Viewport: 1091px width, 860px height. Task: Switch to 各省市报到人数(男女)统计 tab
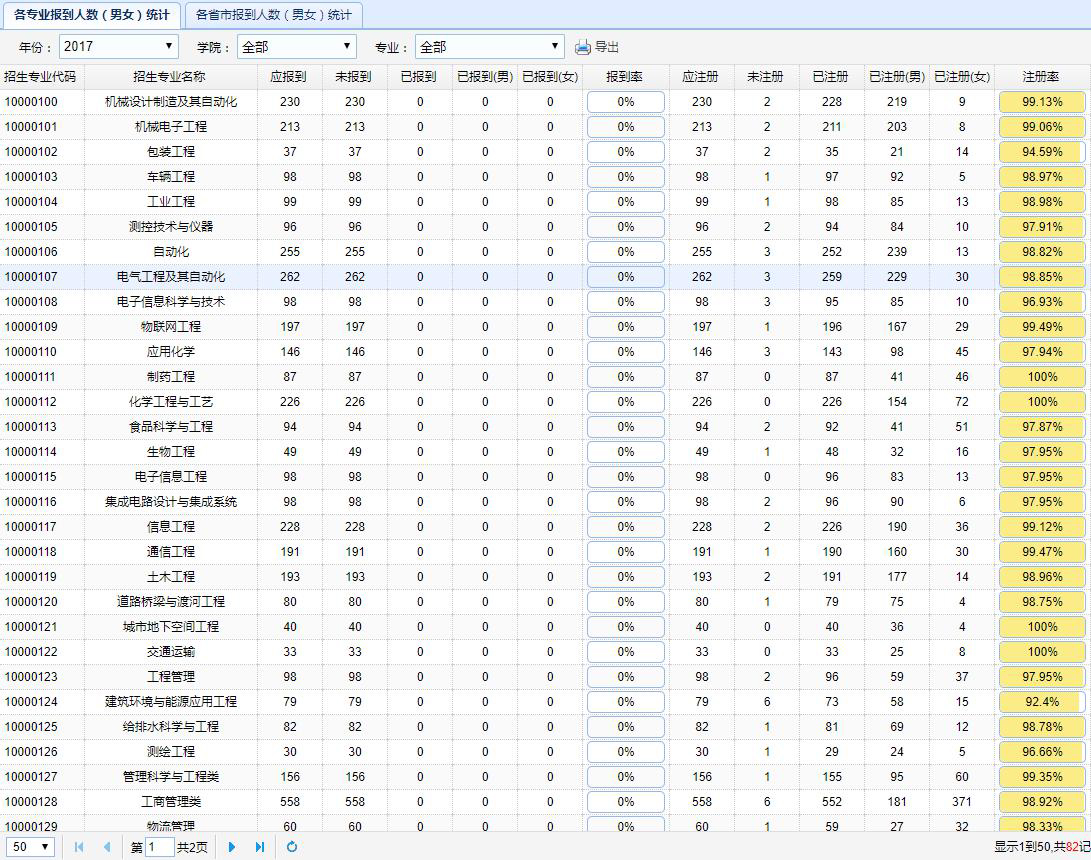click(x=273, y=15)
